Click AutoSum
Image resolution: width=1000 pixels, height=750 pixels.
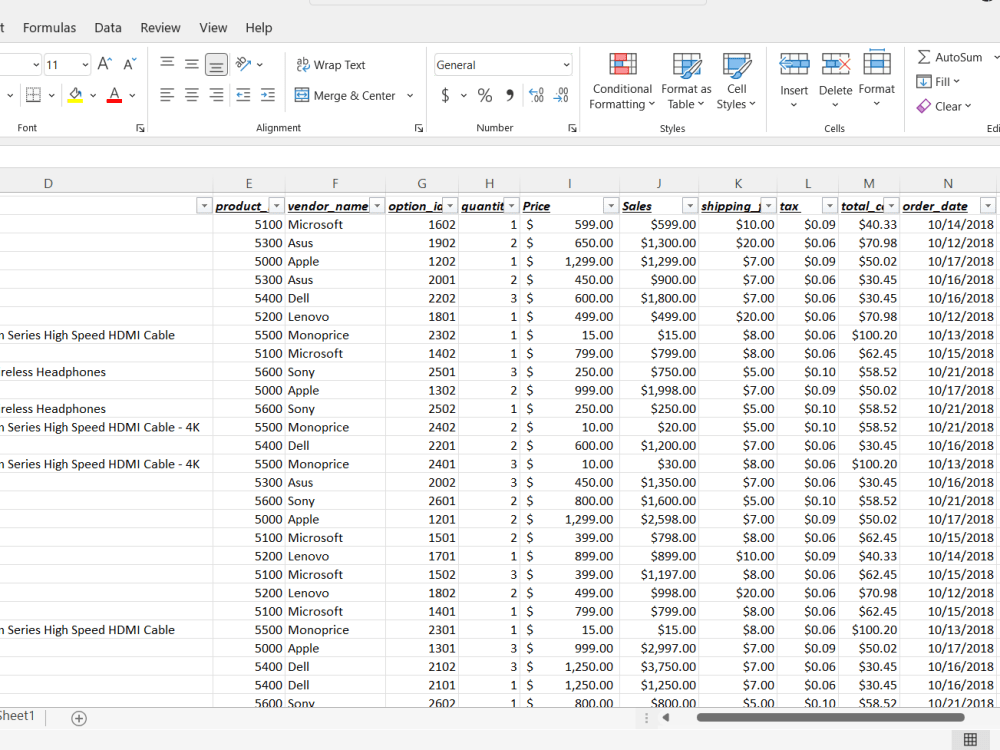(x=950, y=57)
